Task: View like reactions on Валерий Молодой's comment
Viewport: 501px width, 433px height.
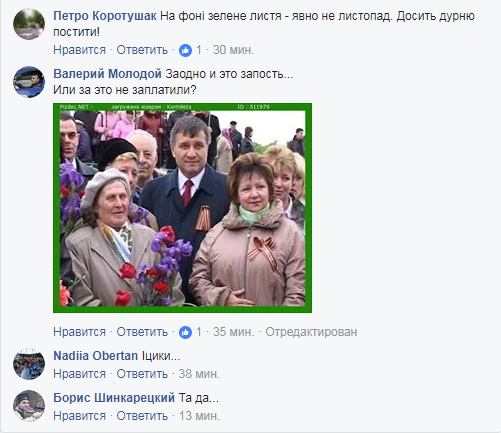Action: click(x=190, y=332)
